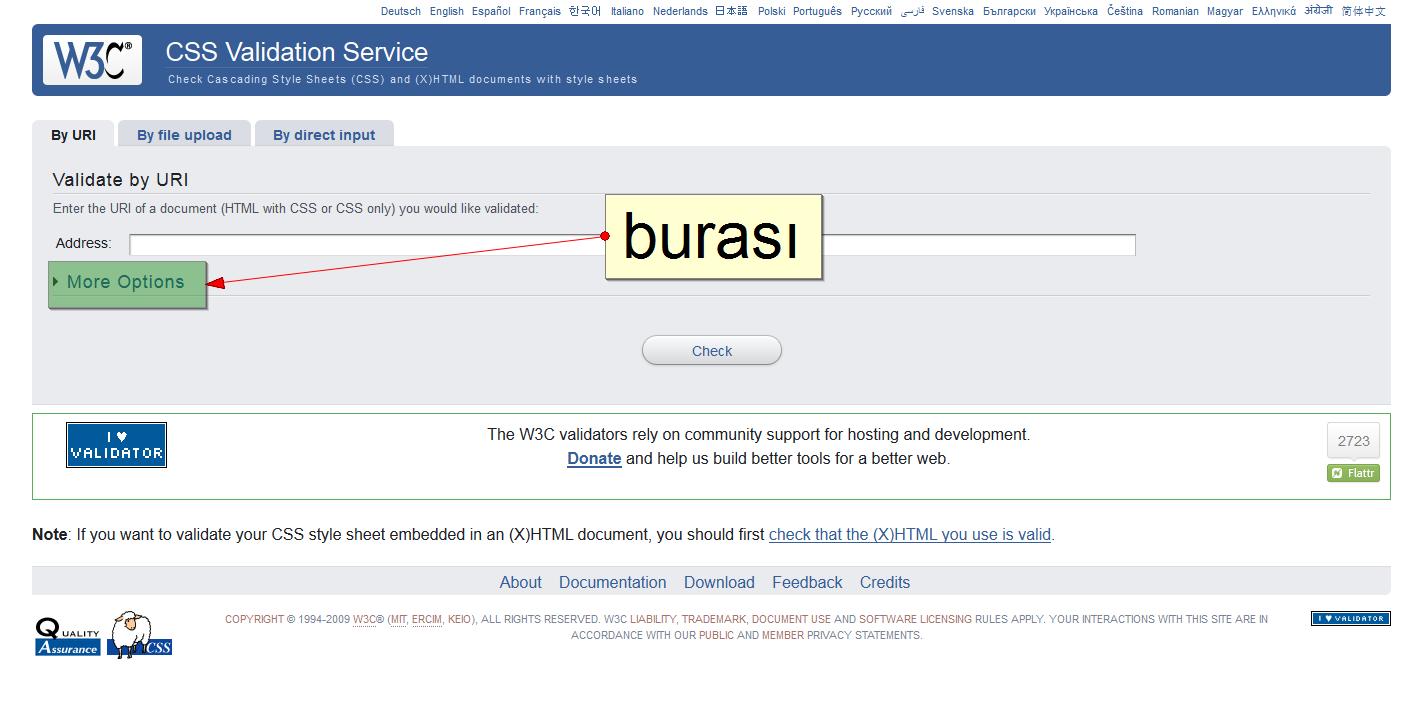
Task: Switch language to Čeština
Action: point(1125,12)
